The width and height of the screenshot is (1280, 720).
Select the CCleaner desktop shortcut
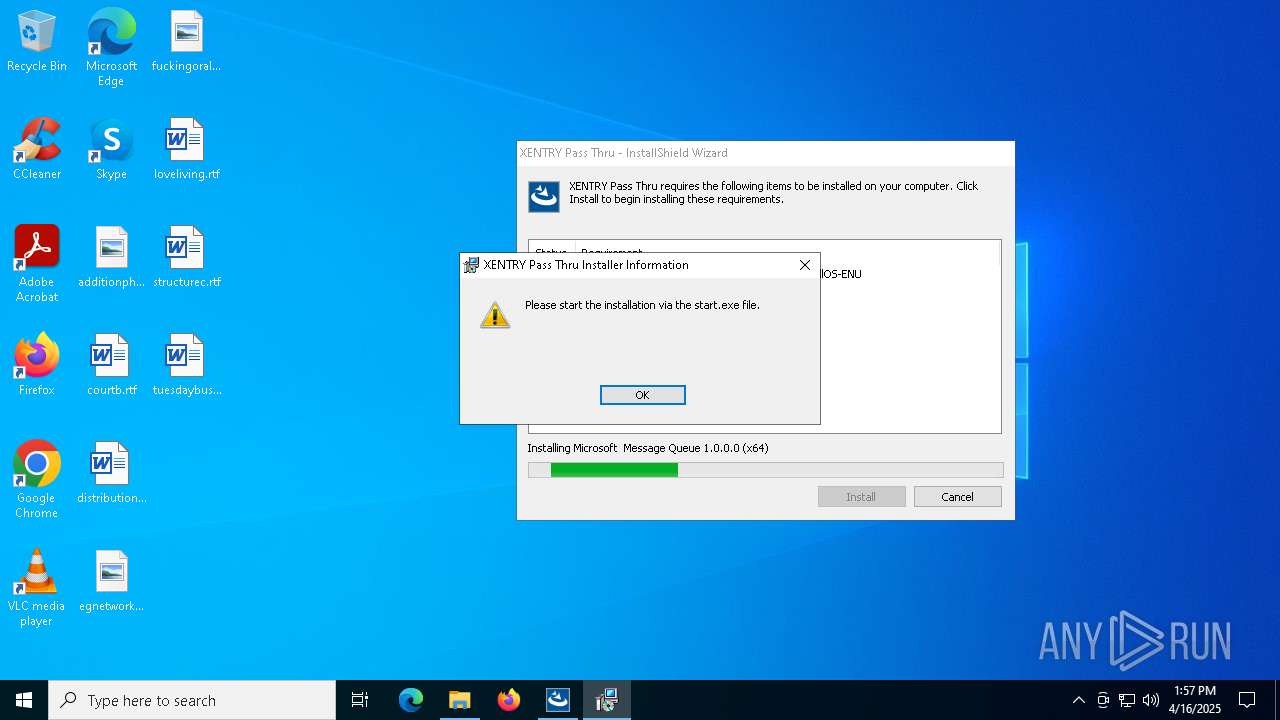pos(37,149)
